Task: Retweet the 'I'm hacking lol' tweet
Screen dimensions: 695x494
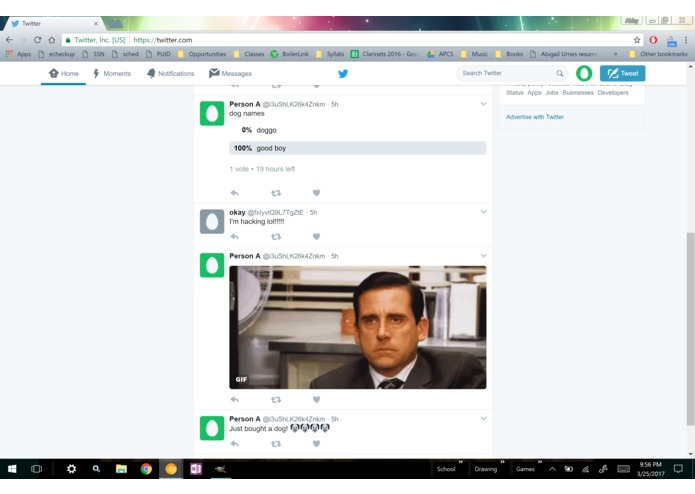Action: [276, 237]
